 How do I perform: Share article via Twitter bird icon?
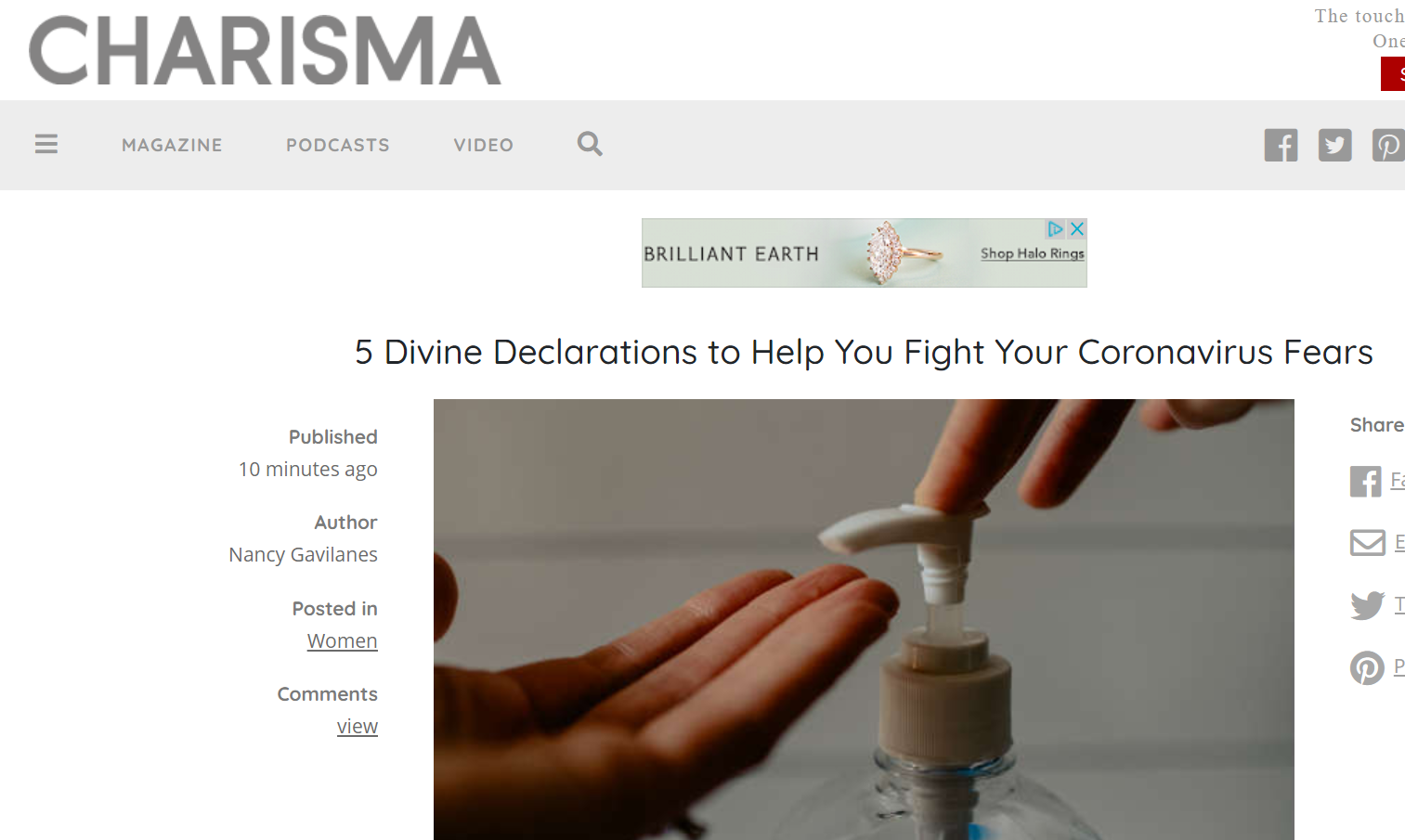[x=1368, y=605]
